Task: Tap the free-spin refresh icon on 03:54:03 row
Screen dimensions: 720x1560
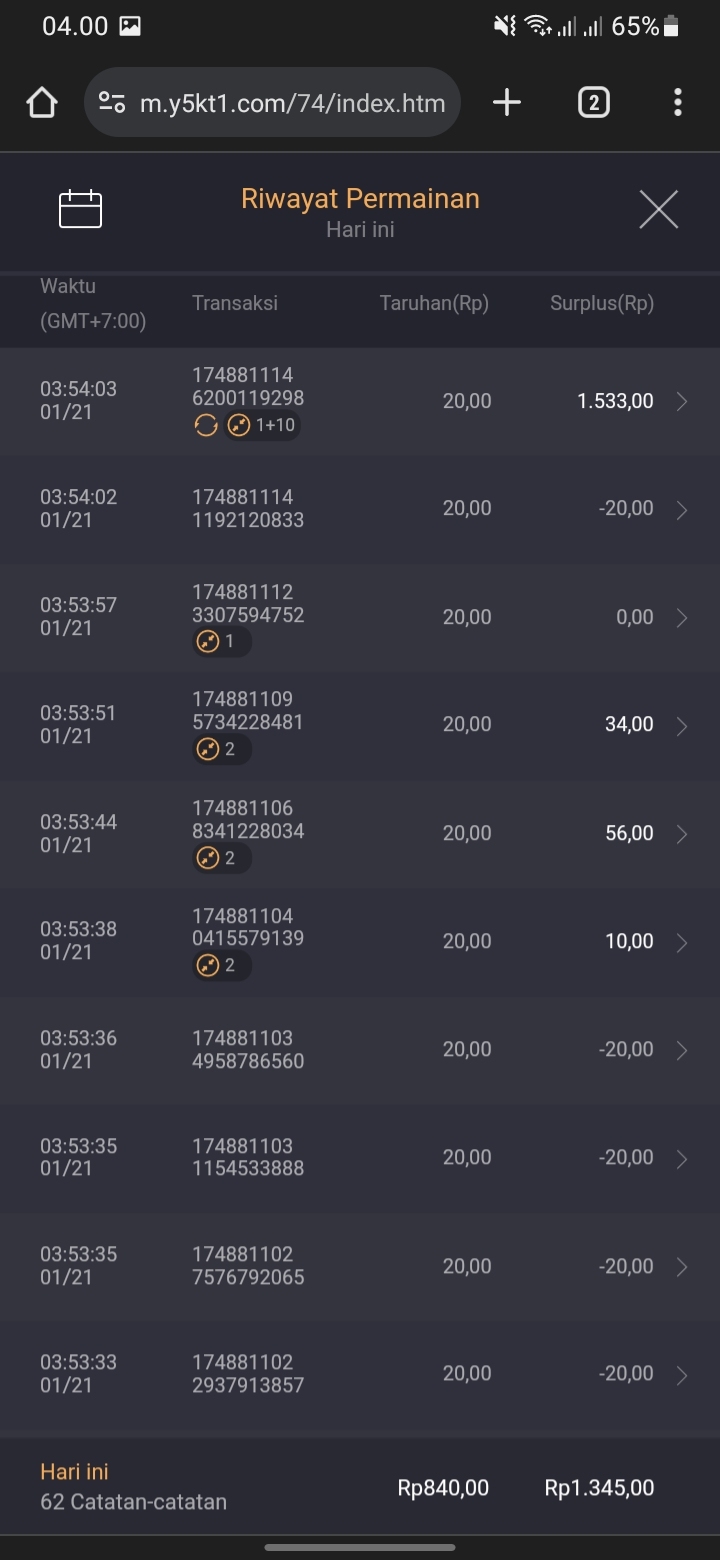Action: point(205,426)
